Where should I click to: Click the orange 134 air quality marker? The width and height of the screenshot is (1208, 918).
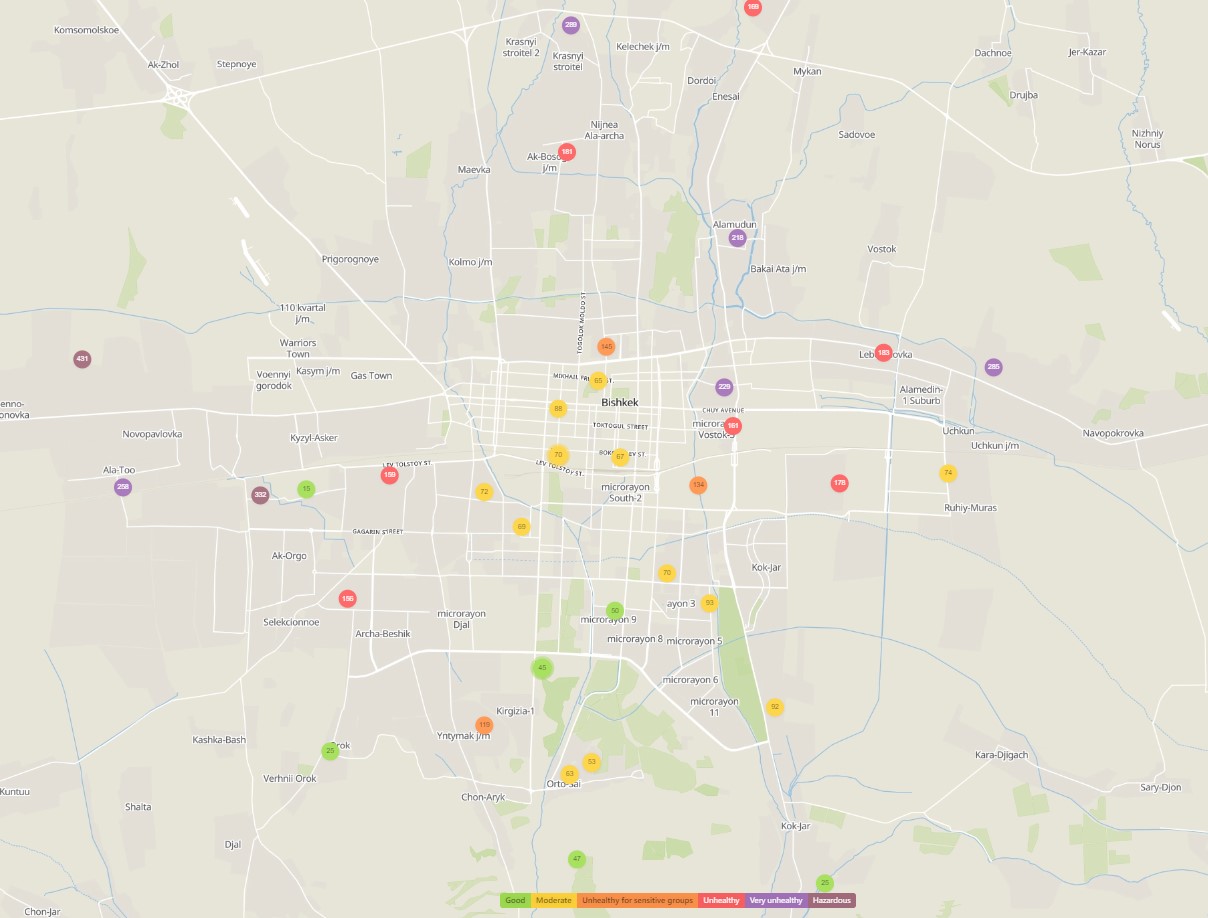tap(698, 485)
